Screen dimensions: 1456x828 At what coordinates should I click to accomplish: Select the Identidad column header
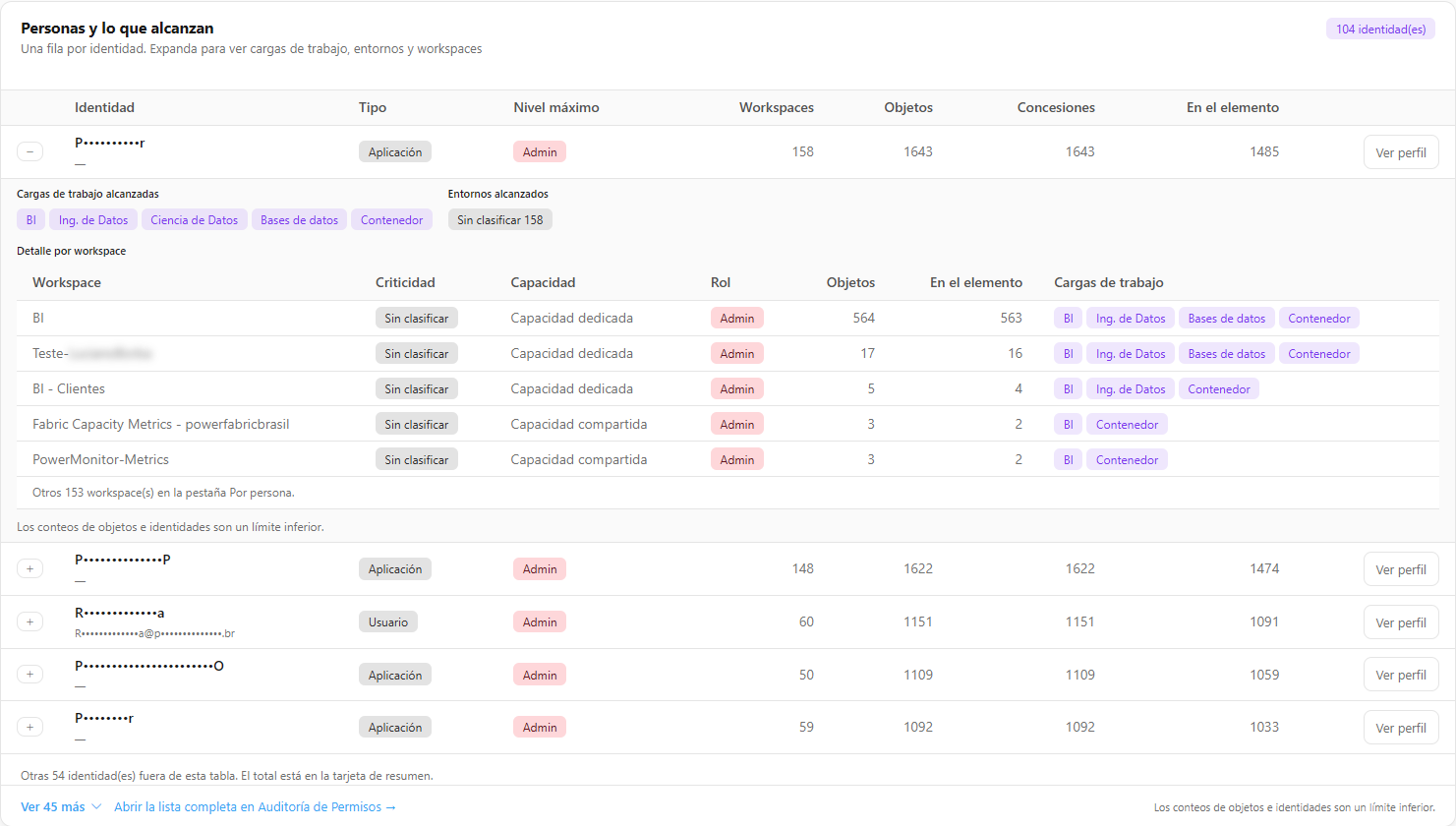pyautogui.click(x=104, y=107)
